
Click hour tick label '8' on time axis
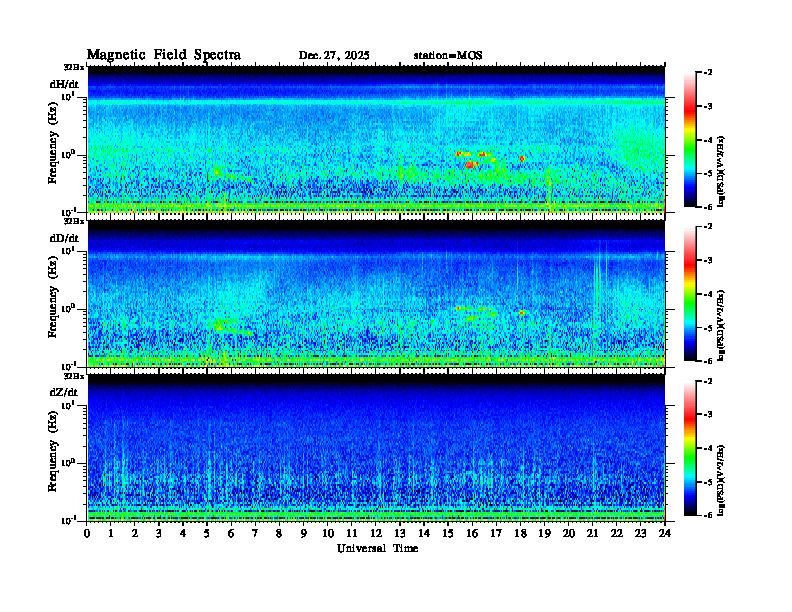point(279,534)
